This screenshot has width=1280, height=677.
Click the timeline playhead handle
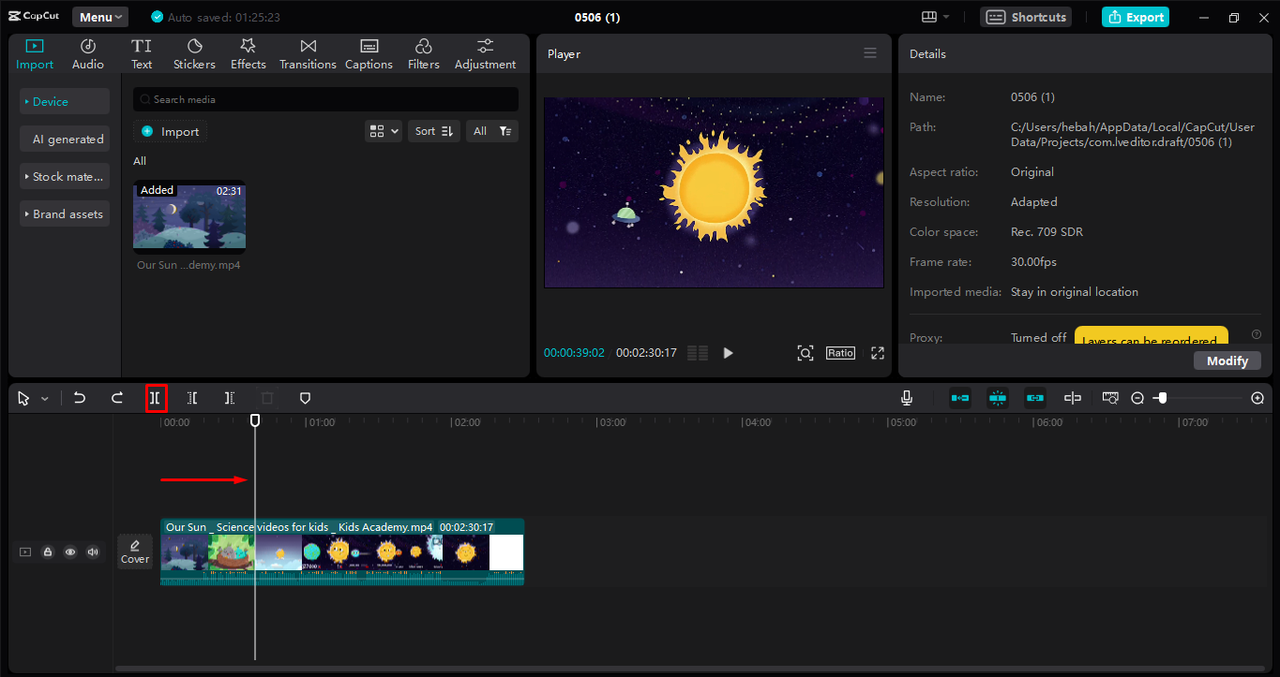pyautogui.click(x=255, y=421)
